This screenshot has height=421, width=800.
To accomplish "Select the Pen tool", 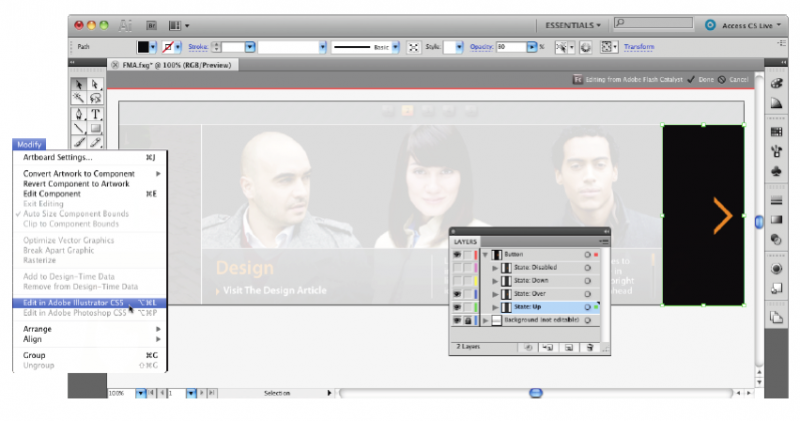I will point(79,114).
